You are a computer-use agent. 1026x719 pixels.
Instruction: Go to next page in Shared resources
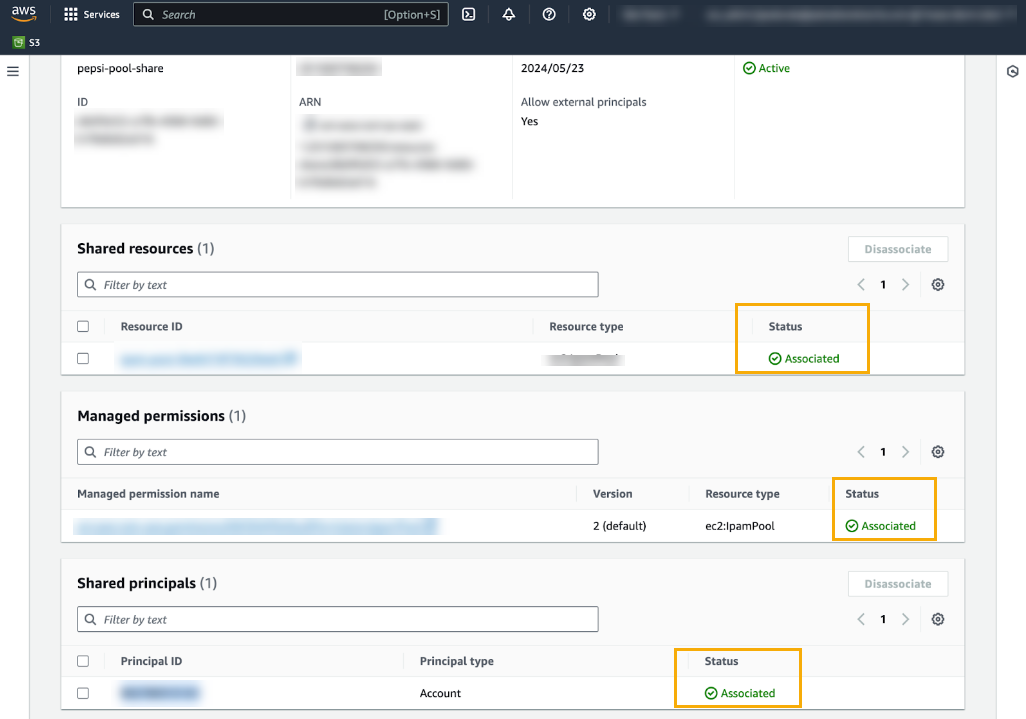pyautogui.click(x=905, y=285)
